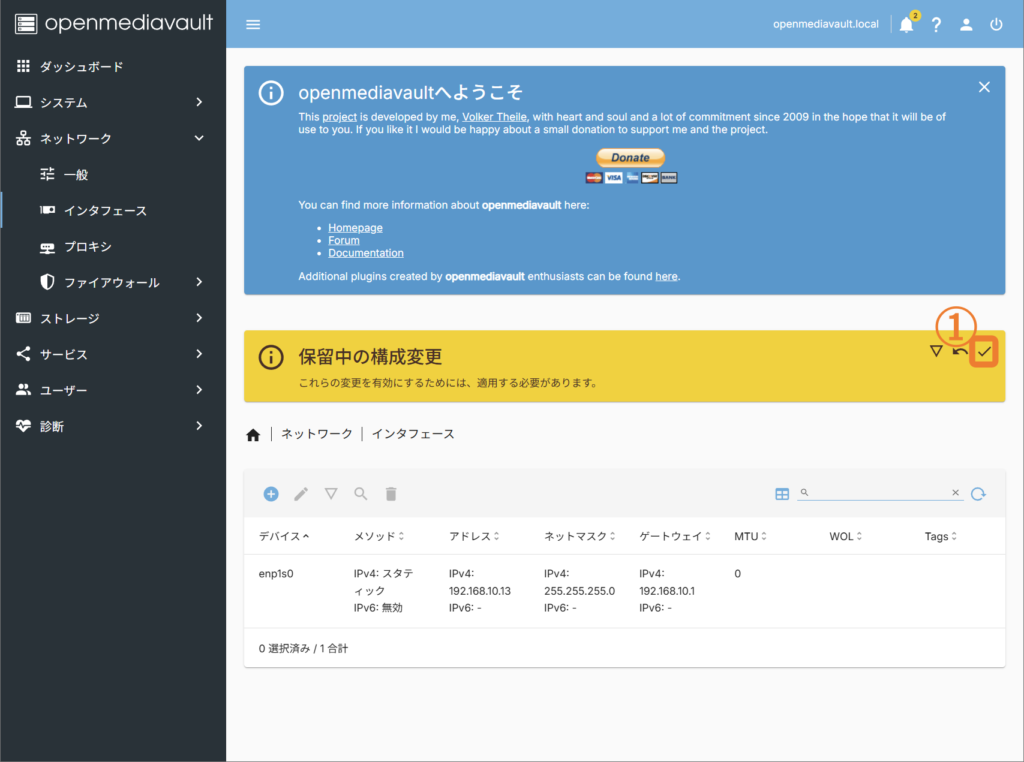Select インタフェース in the sidebar
Screen dimensions: 1024x762
(x=112, y=210)
